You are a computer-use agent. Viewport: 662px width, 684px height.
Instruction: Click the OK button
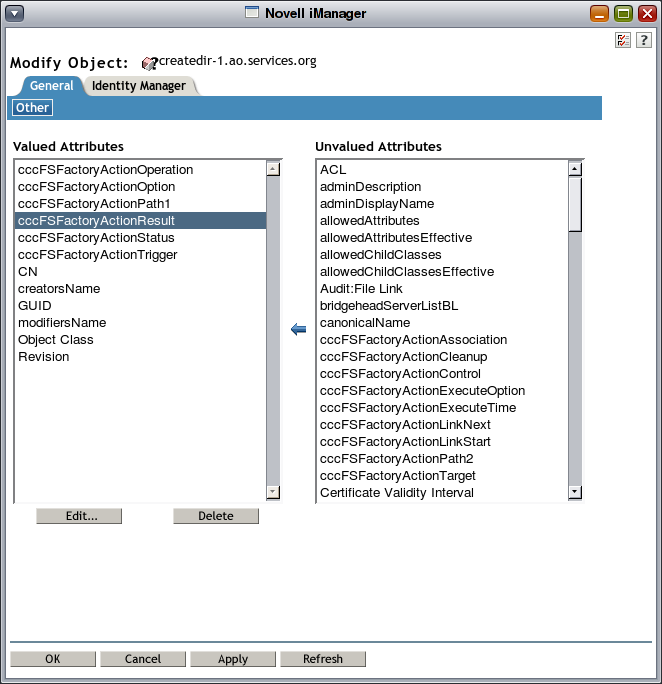tap(53, 659)
